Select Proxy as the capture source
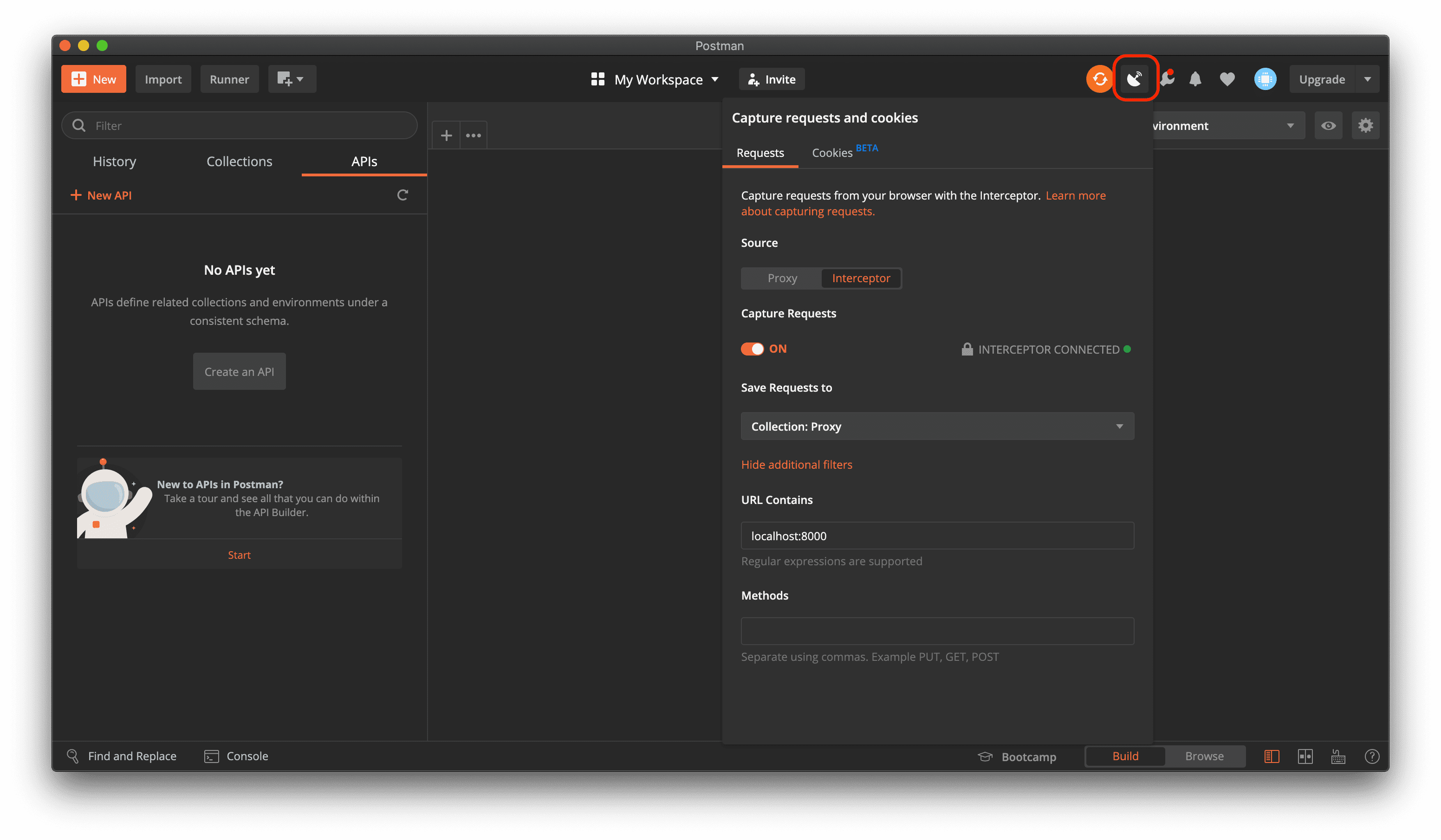Viewport: 1441px width, 840px height. 782,278
